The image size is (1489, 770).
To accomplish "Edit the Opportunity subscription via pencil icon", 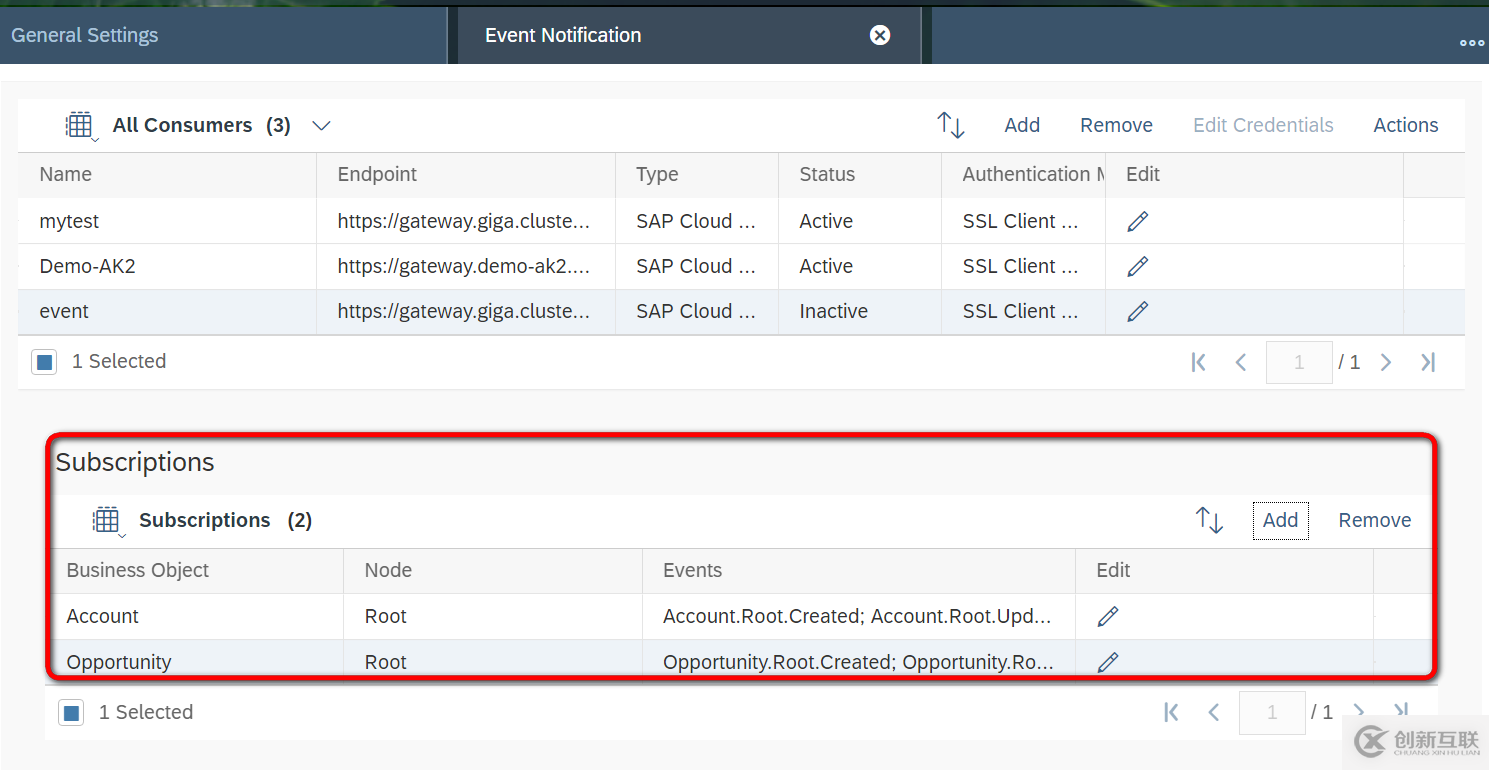I will pyautogui.click(x=1107, y=661).
